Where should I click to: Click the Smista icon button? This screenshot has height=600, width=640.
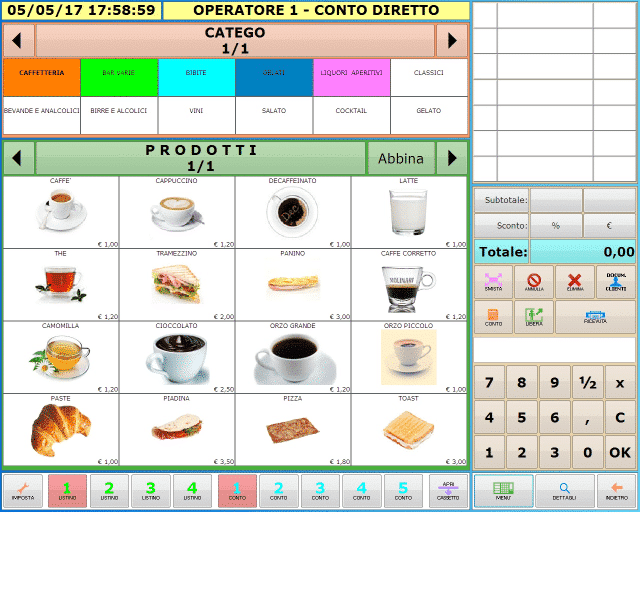point(493,282)
